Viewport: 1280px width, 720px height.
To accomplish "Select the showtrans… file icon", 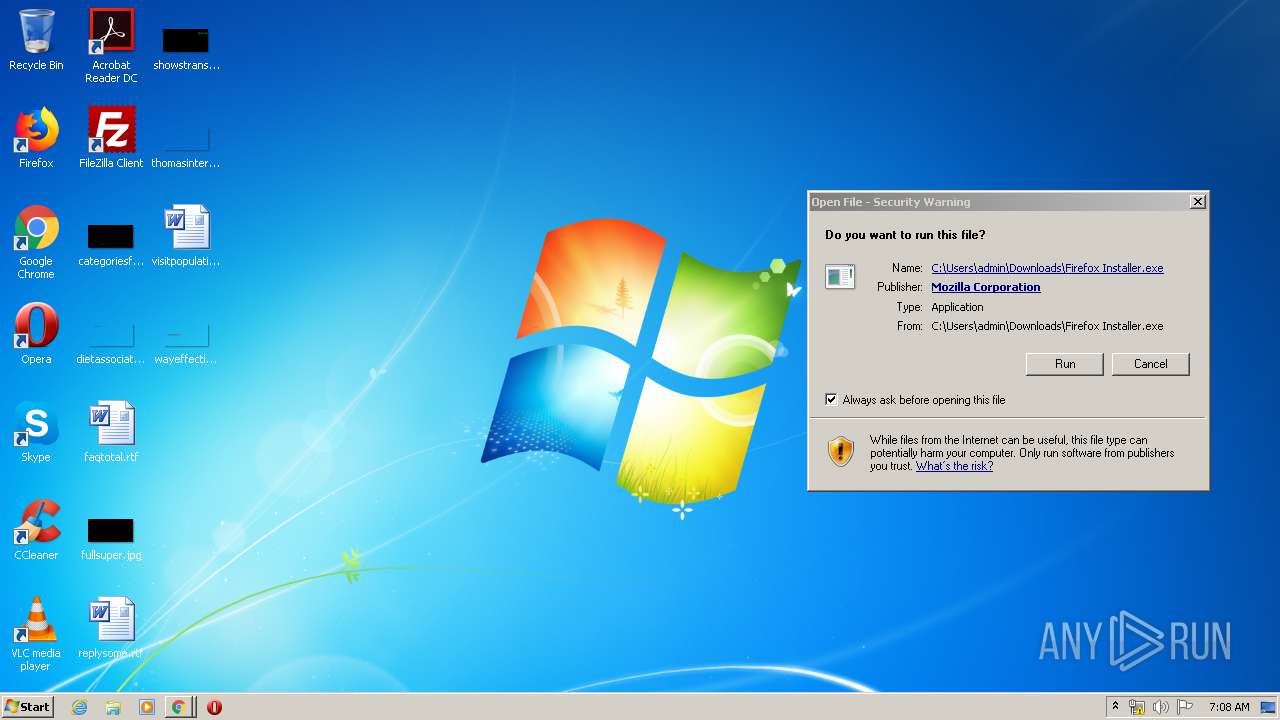I will [186, 48].
